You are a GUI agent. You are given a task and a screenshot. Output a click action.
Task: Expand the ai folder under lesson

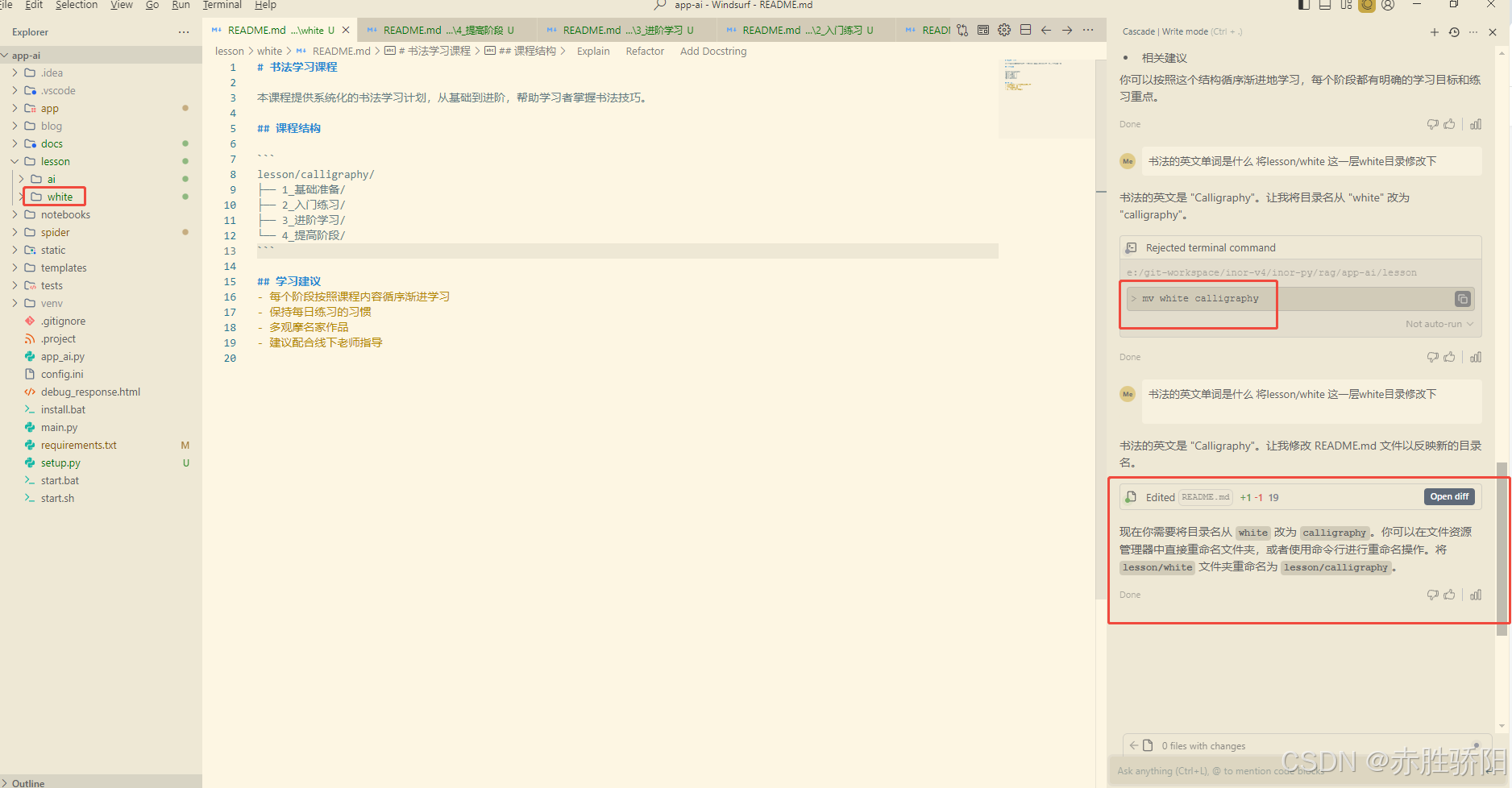(x=21, y=179)
